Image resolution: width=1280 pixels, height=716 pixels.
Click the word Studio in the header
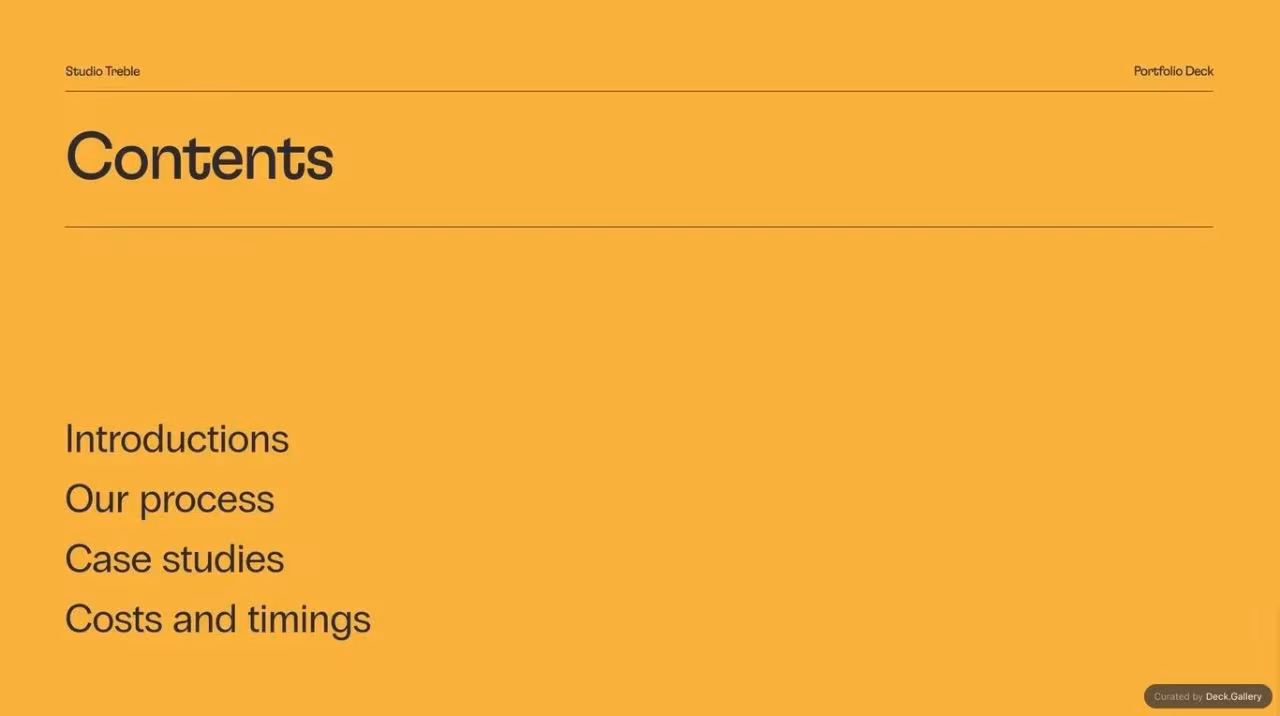83,71
